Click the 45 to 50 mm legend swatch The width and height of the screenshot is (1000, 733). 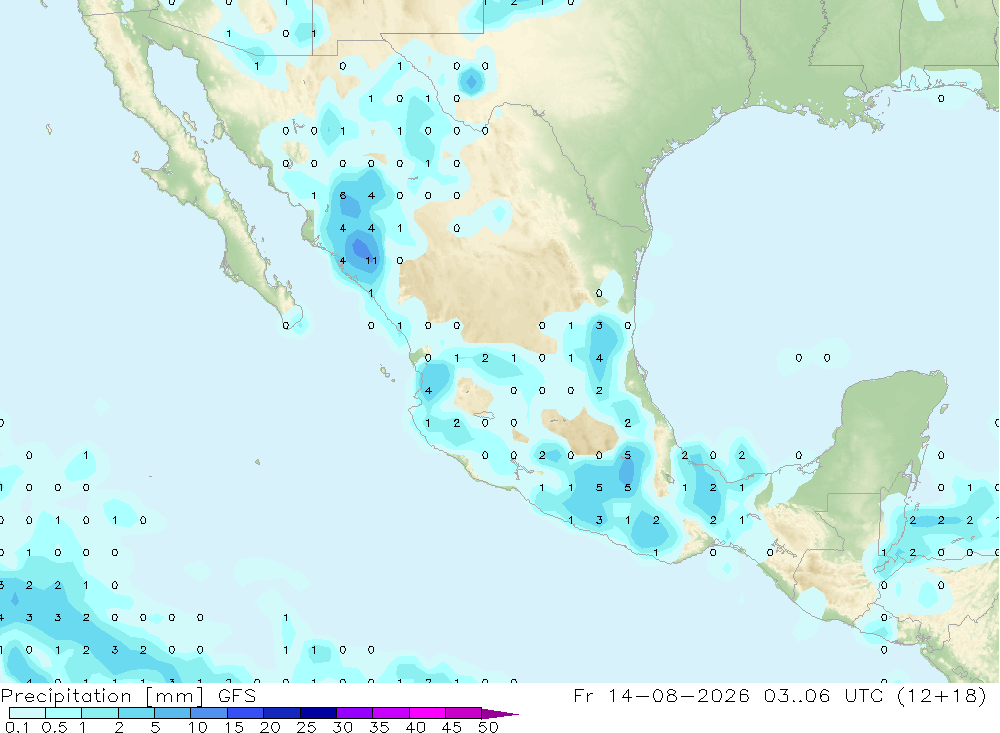click(x=464, y=713)
